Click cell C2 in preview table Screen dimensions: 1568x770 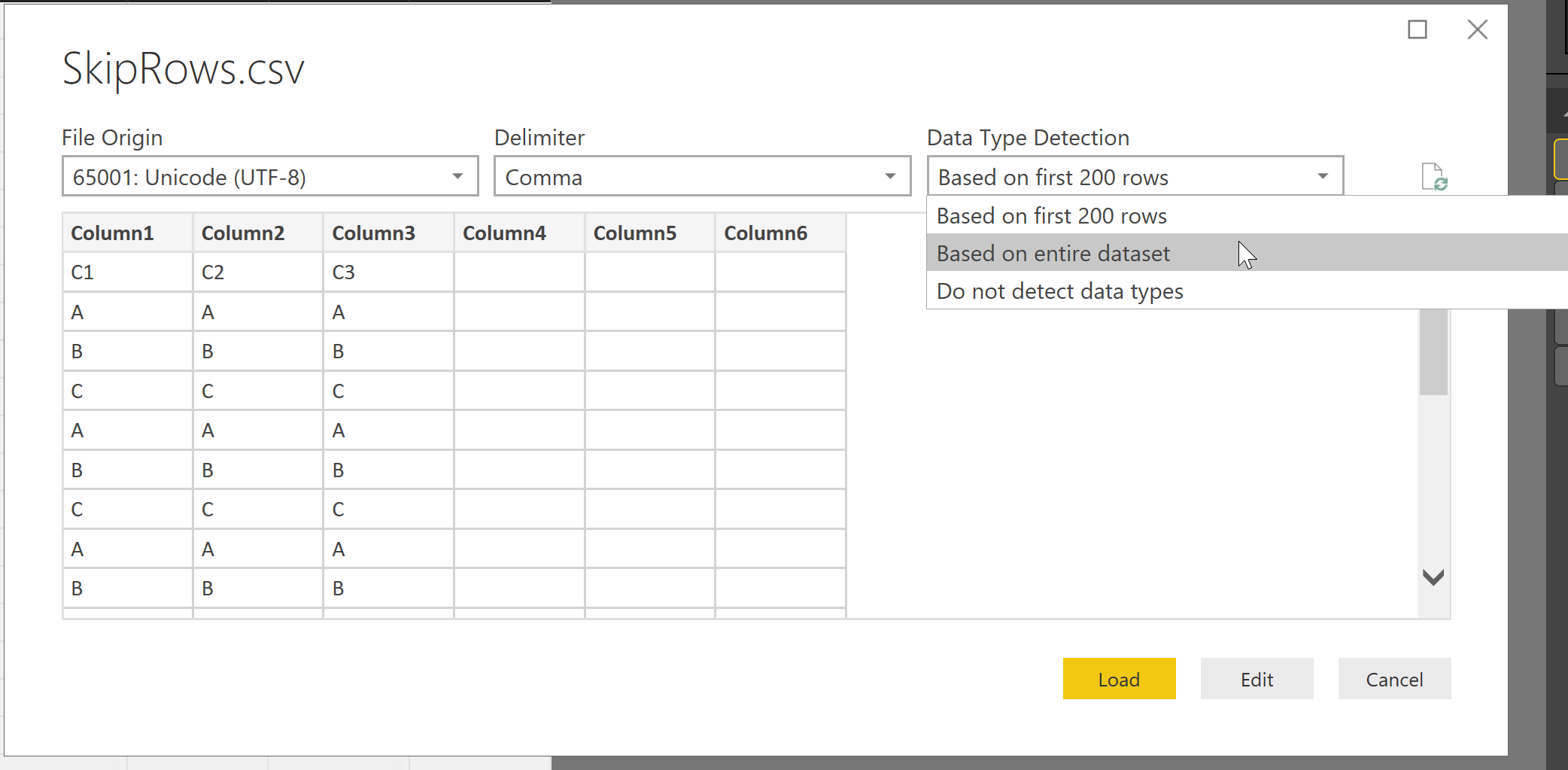tap(258, 272)
